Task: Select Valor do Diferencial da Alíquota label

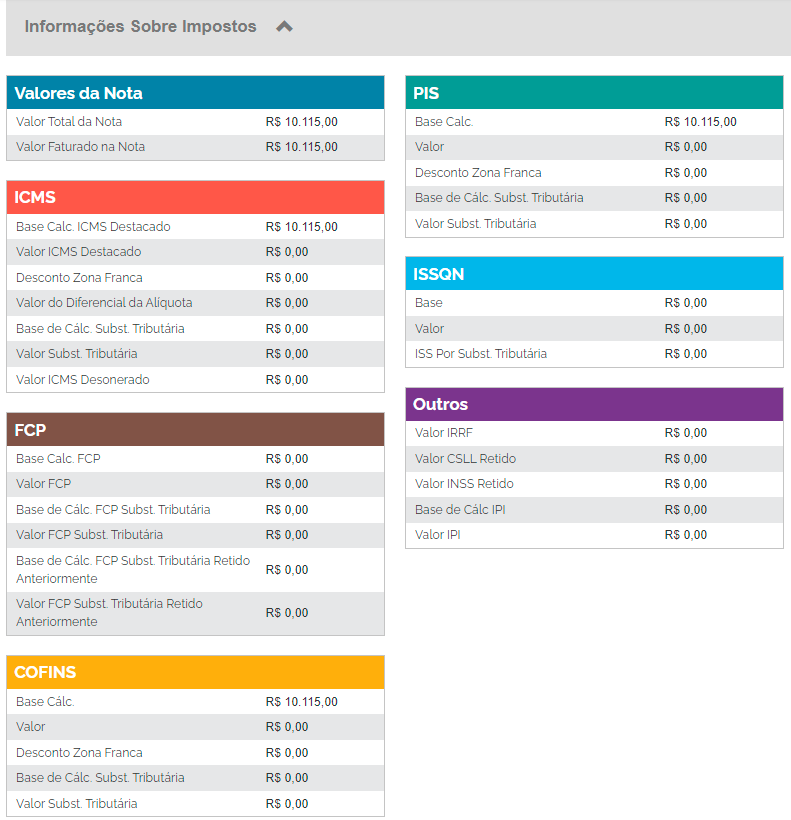Action: pyautogui.click(x=105, y=303)
